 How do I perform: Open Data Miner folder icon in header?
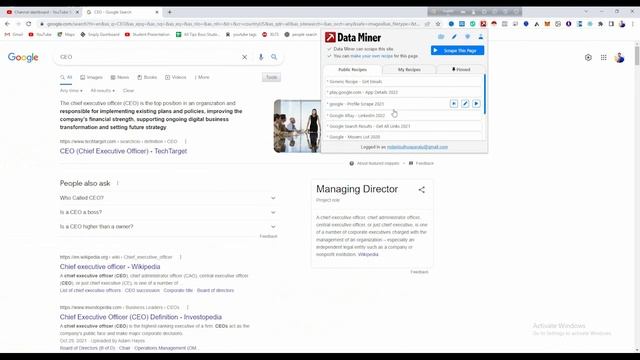(441, 37)
